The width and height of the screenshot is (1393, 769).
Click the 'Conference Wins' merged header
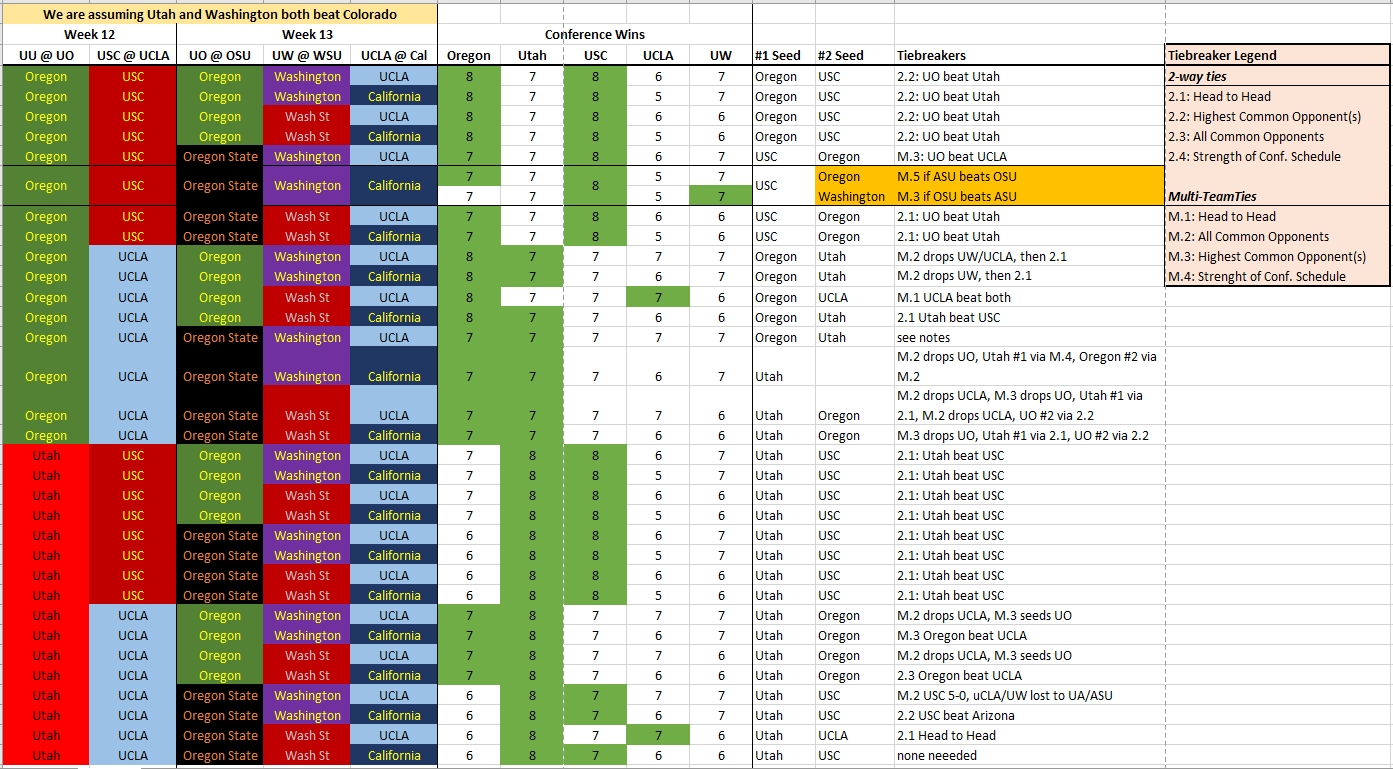[595, 35]
